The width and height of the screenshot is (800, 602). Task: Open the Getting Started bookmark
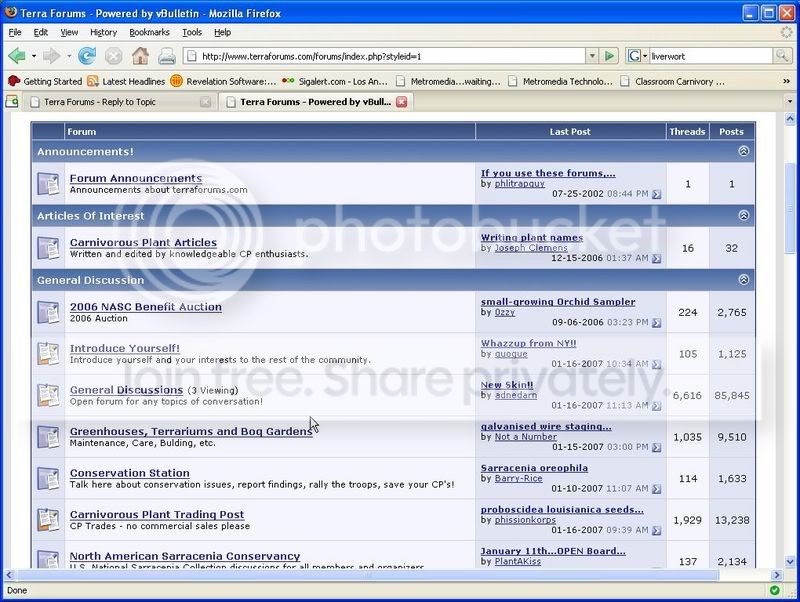(45, 81)
